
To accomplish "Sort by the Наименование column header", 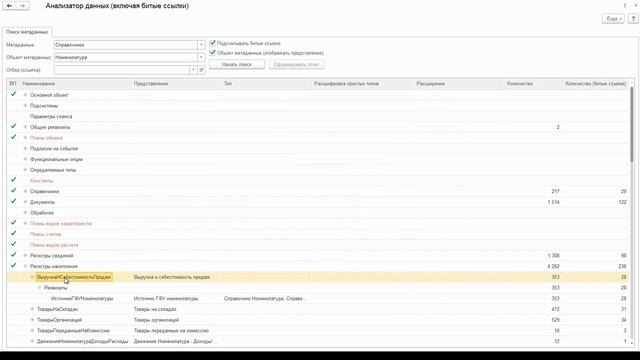I will coord(76,84).
